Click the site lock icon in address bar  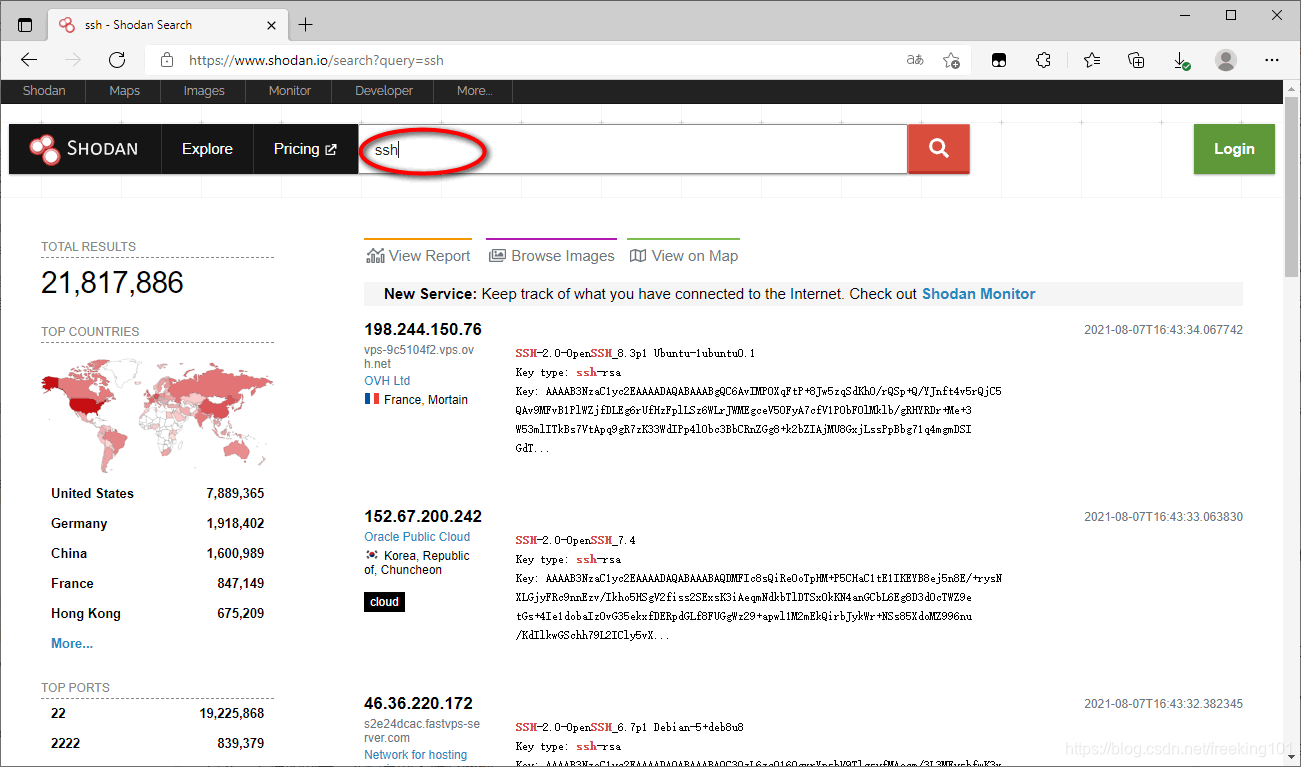(x=166, y=60)
